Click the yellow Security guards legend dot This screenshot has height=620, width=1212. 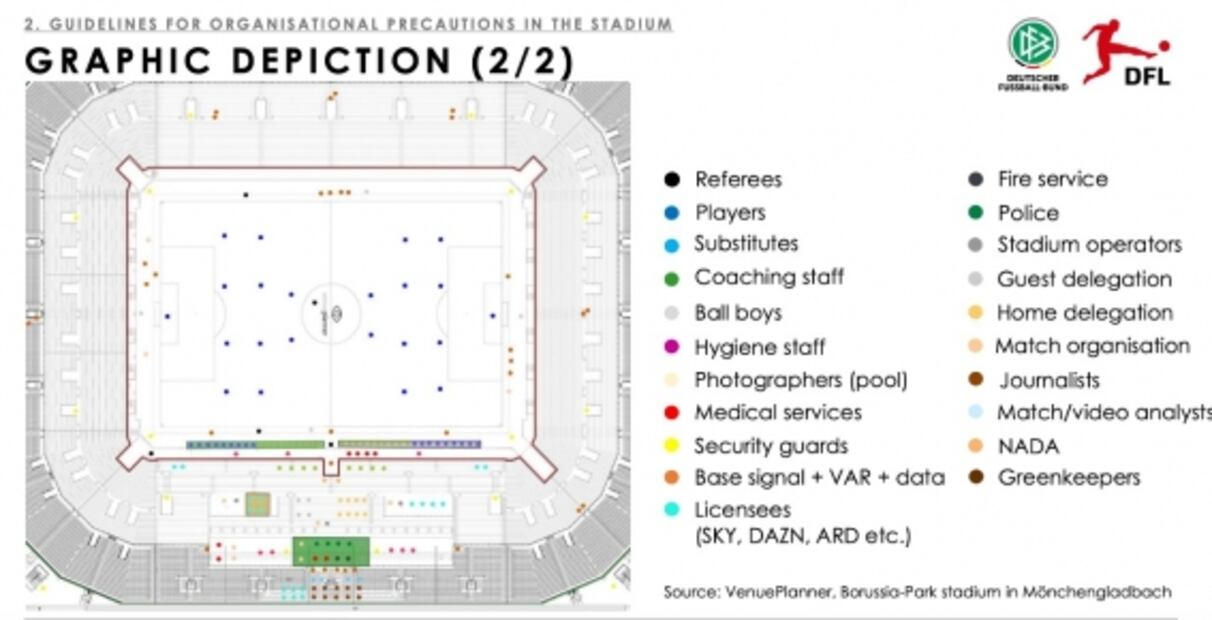[x=672, y=446]
